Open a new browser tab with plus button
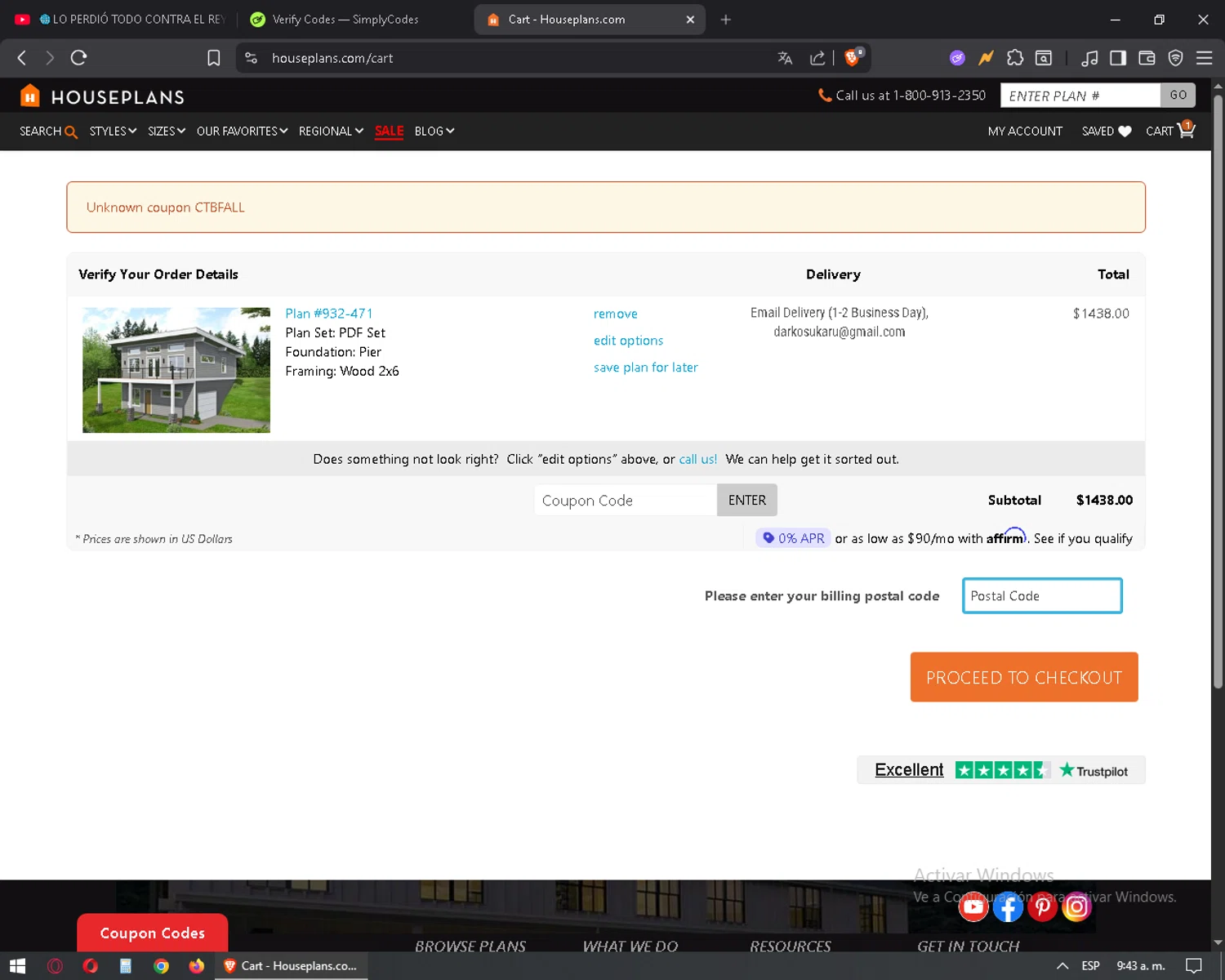Image resolution: width=1225 pixels, height=980 pixels. click(x=725, y=20)
